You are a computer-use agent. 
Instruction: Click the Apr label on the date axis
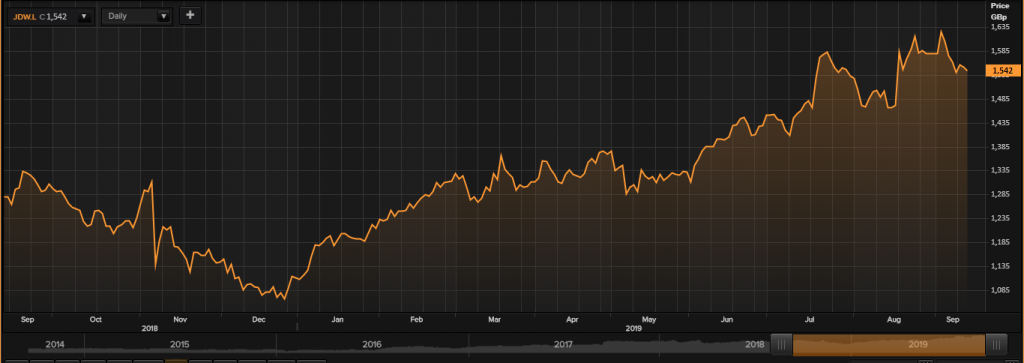pos(573,320)
